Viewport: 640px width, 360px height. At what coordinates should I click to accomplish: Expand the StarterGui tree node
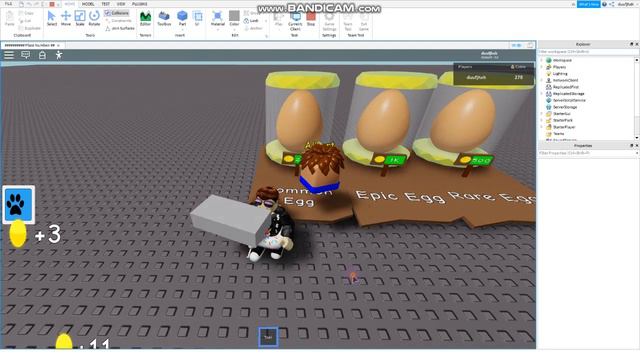[x=542, y=113]
